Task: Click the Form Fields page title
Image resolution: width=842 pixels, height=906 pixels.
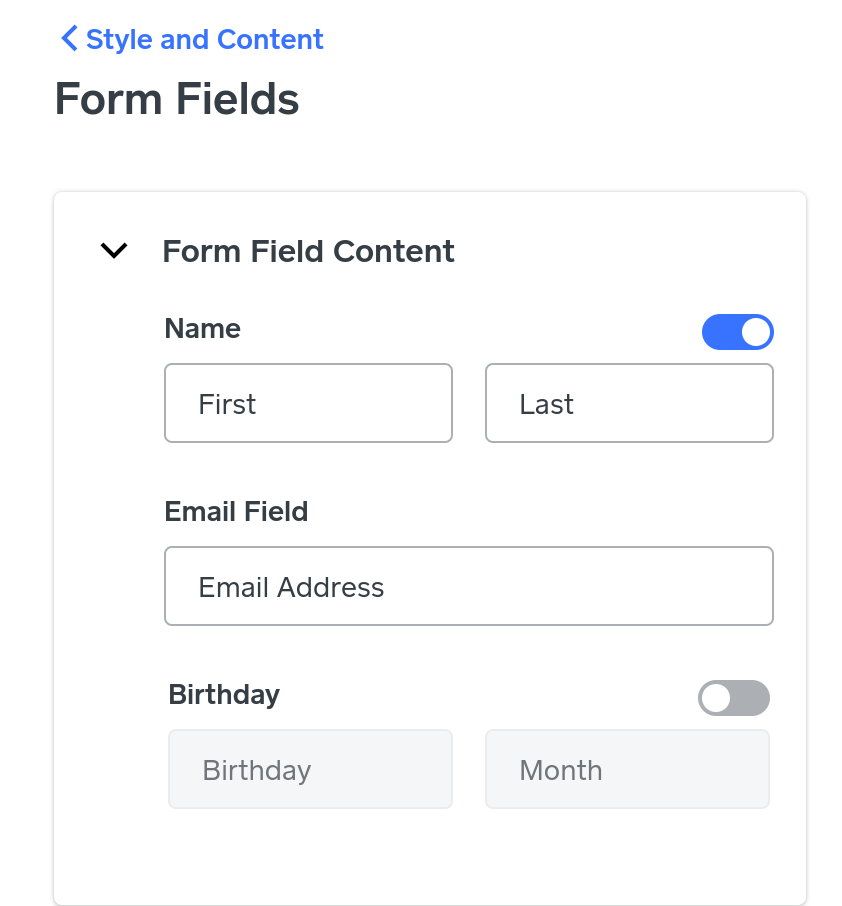Action: 177,100
